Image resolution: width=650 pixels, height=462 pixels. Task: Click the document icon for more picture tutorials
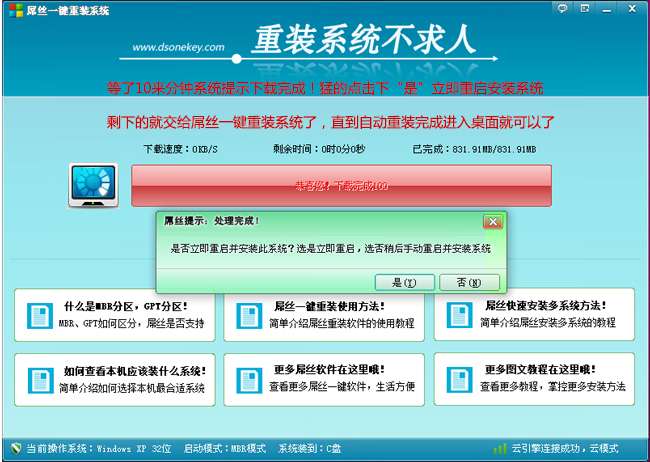click(x=460, y=379)
